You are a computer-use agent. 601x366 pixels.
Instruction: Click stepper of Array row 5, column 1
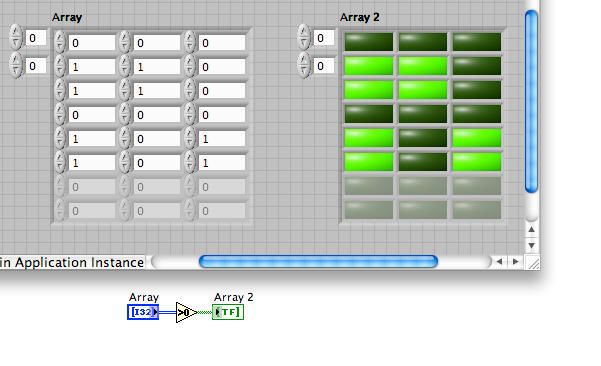60,138
